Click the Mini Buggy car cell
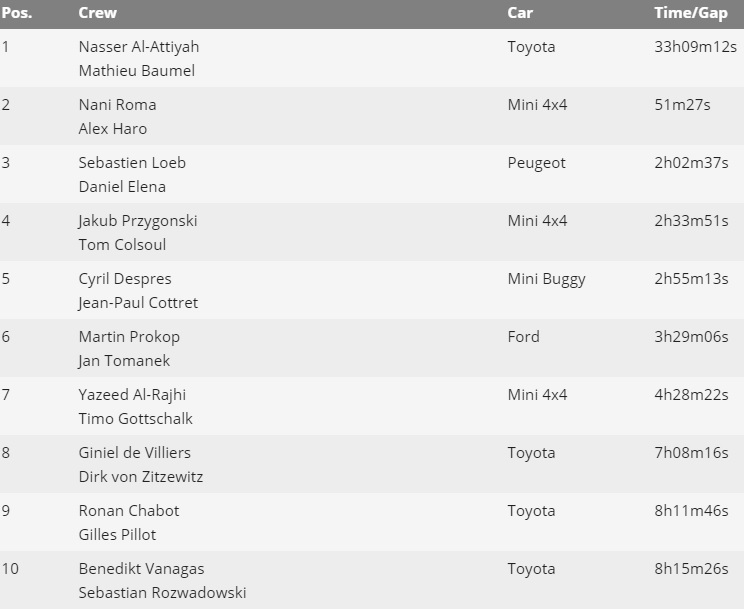 pos(546,280)
